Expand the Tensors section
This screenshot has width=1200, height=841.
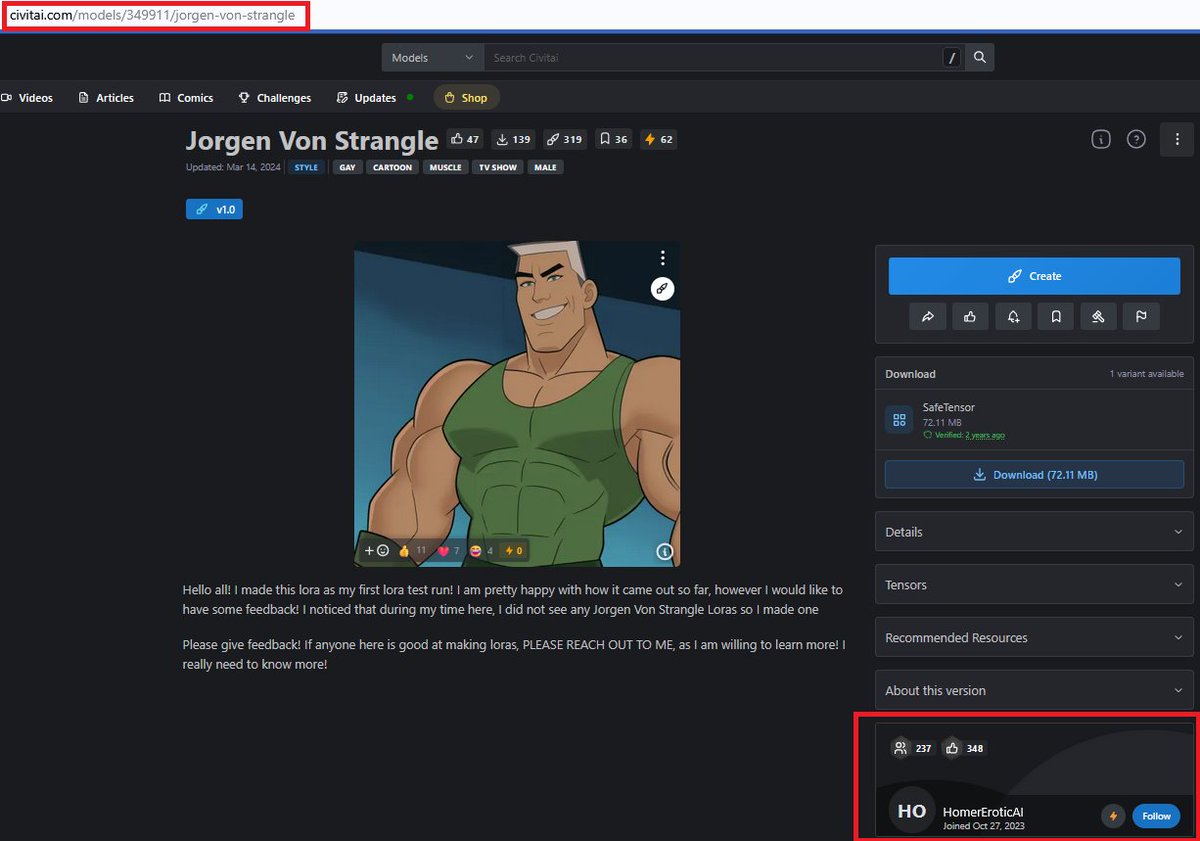click(1034, 585)
